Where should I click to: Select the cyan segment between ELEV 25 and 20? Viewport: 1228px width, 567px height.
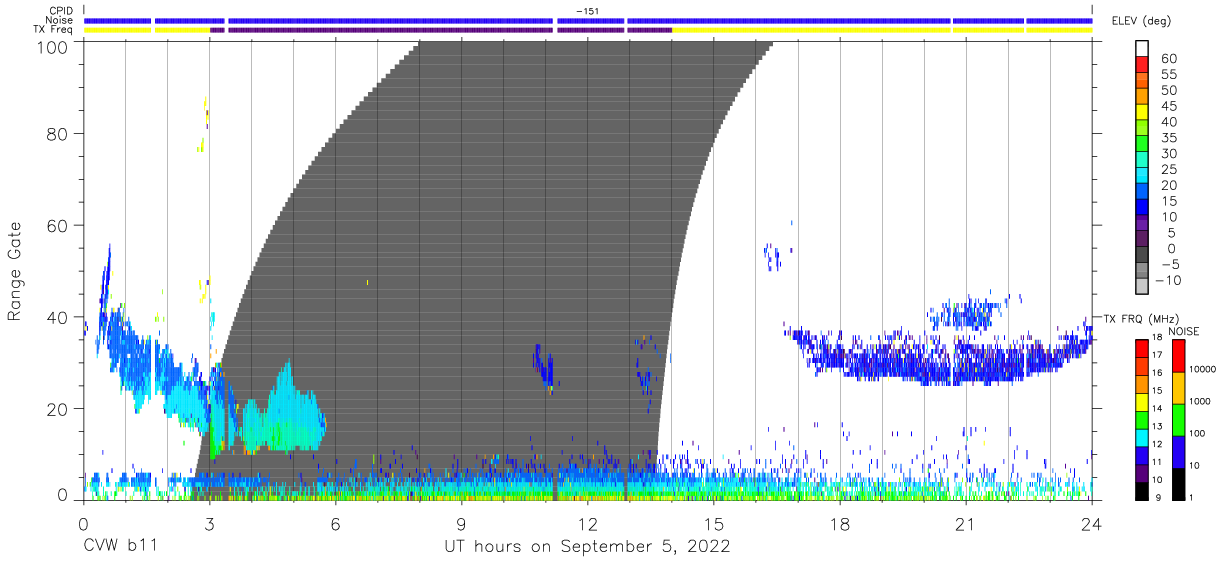pyautogui.click(x=1142, y=177)
